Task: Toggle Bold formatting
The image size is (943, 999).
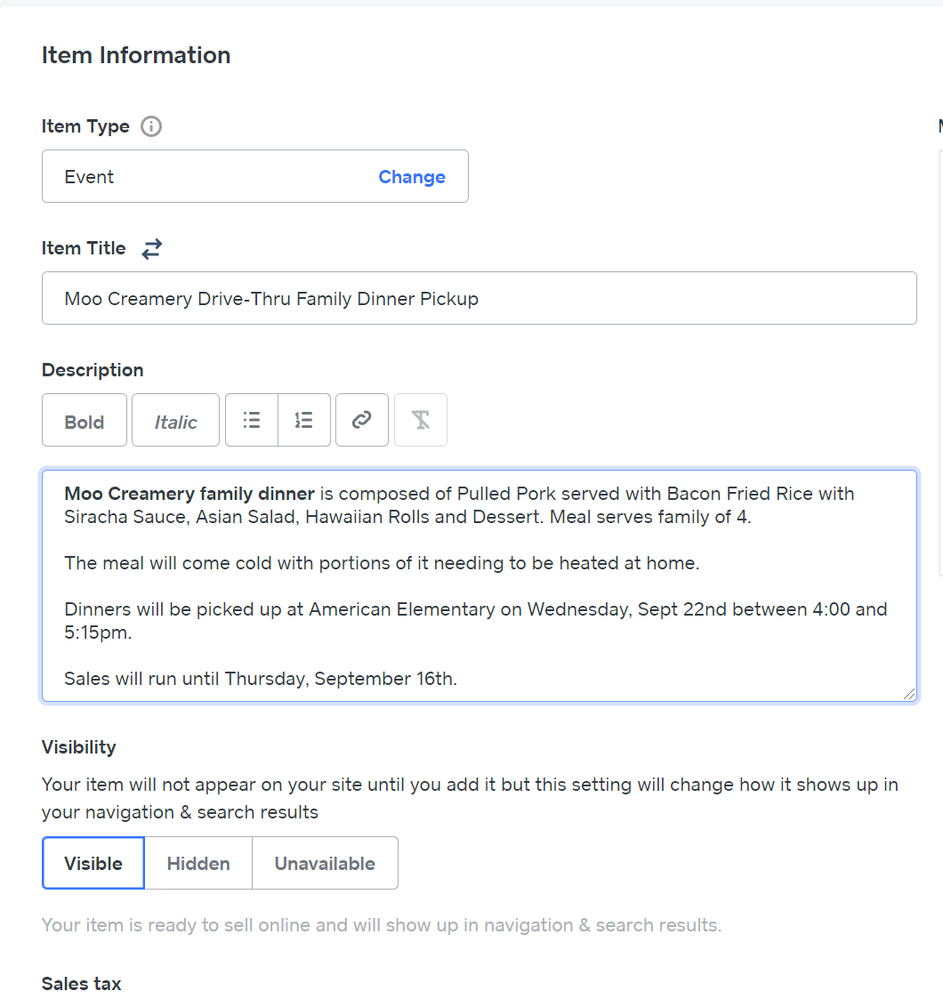Action: [x=84, y=421]
